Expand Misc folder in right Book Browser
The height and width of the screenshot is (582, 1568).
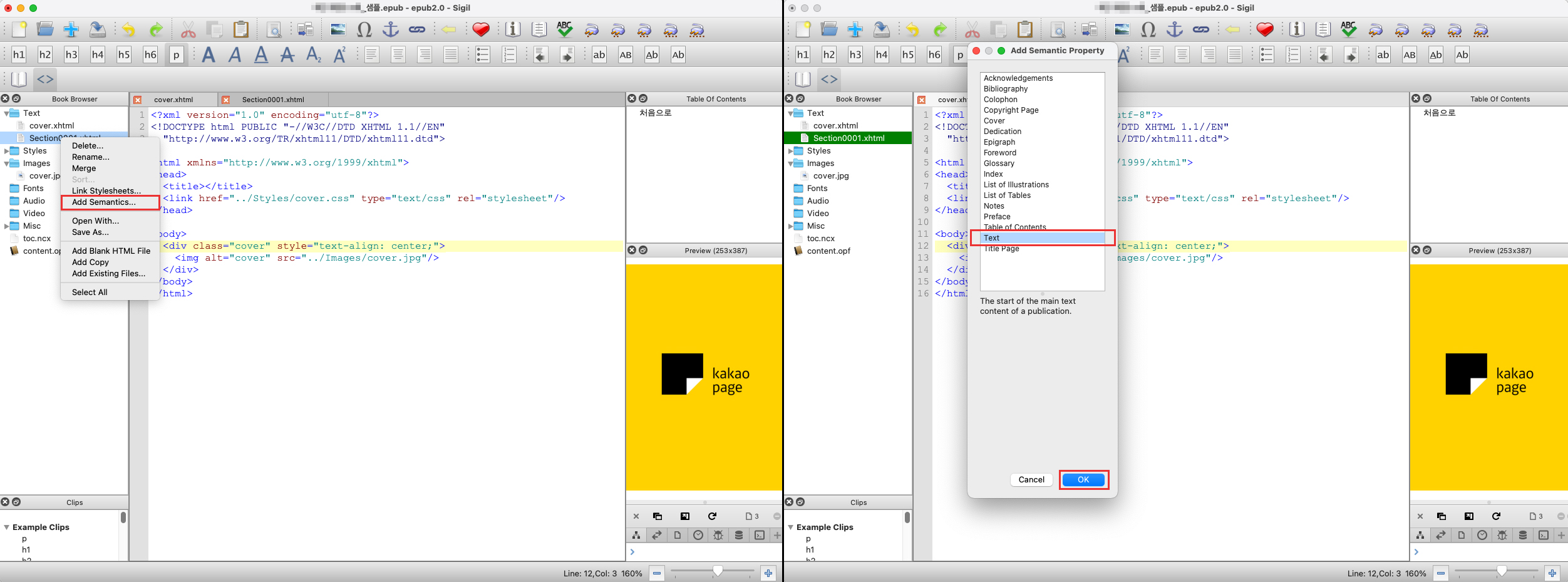(790, 226)
